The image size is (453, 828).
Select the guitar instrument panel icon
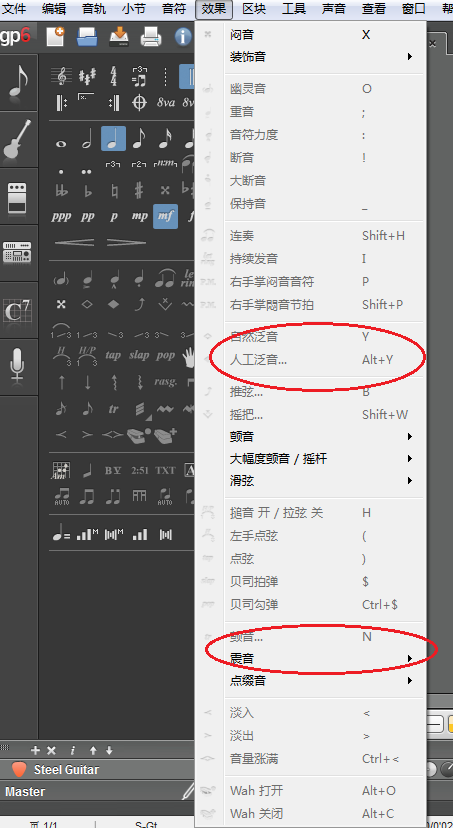[17, 140]
